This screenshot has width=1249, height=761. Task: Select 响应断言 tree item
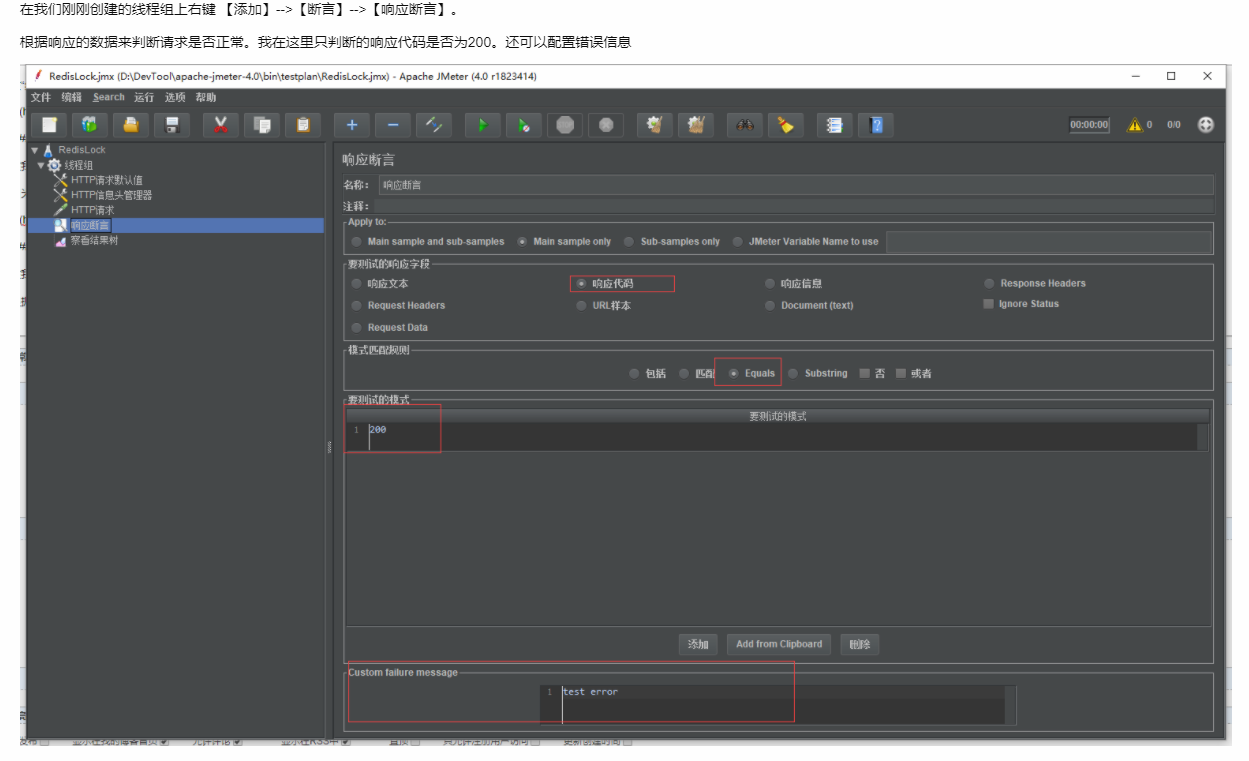click(90, 225)
